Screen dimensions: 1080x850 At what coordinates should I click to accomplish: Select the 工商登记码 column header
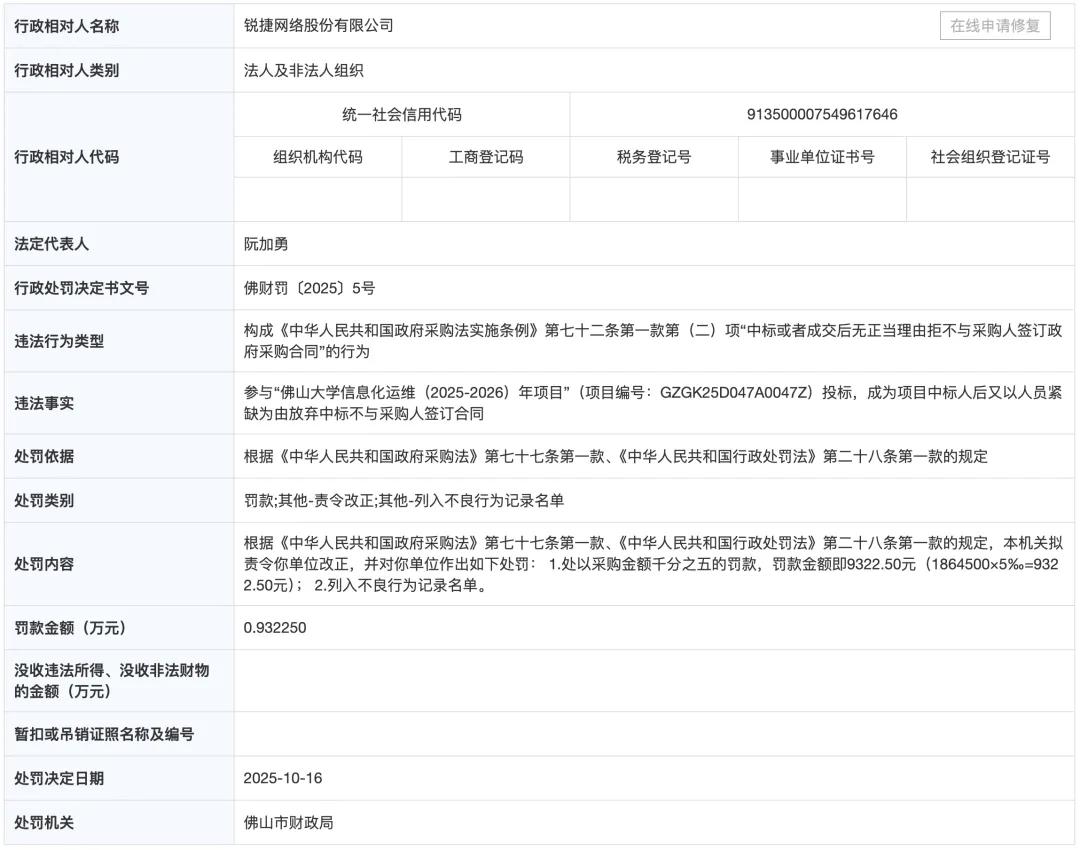pos(486,157)
